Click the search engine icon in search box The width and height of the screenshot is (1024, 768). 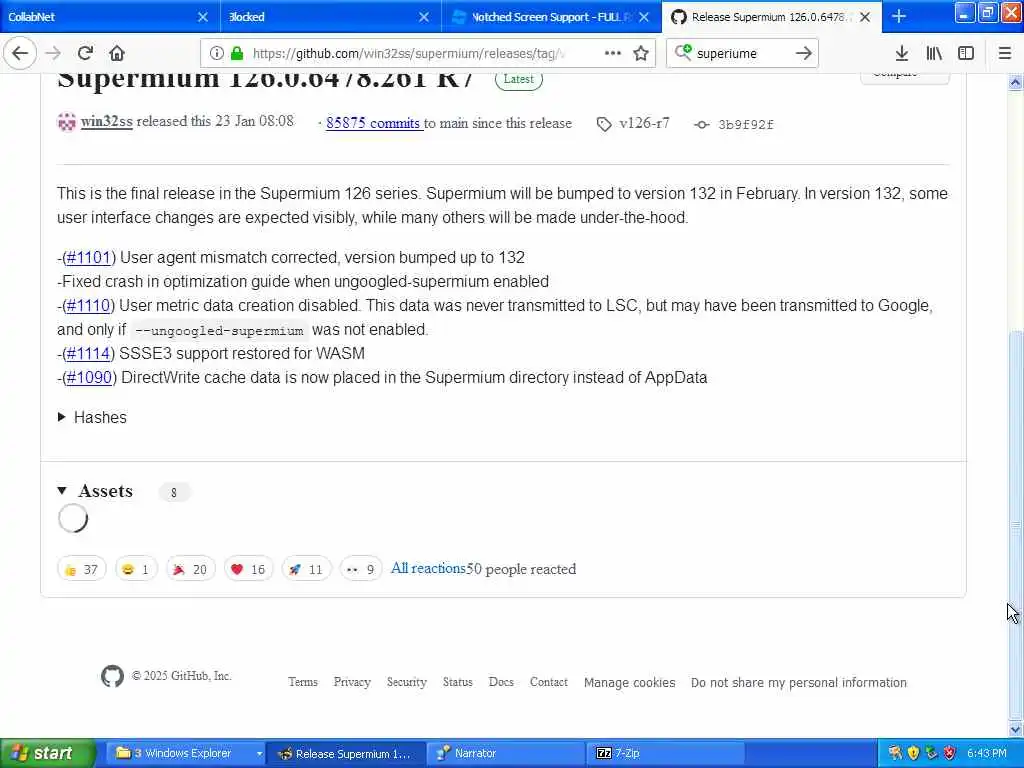(683, 52)
